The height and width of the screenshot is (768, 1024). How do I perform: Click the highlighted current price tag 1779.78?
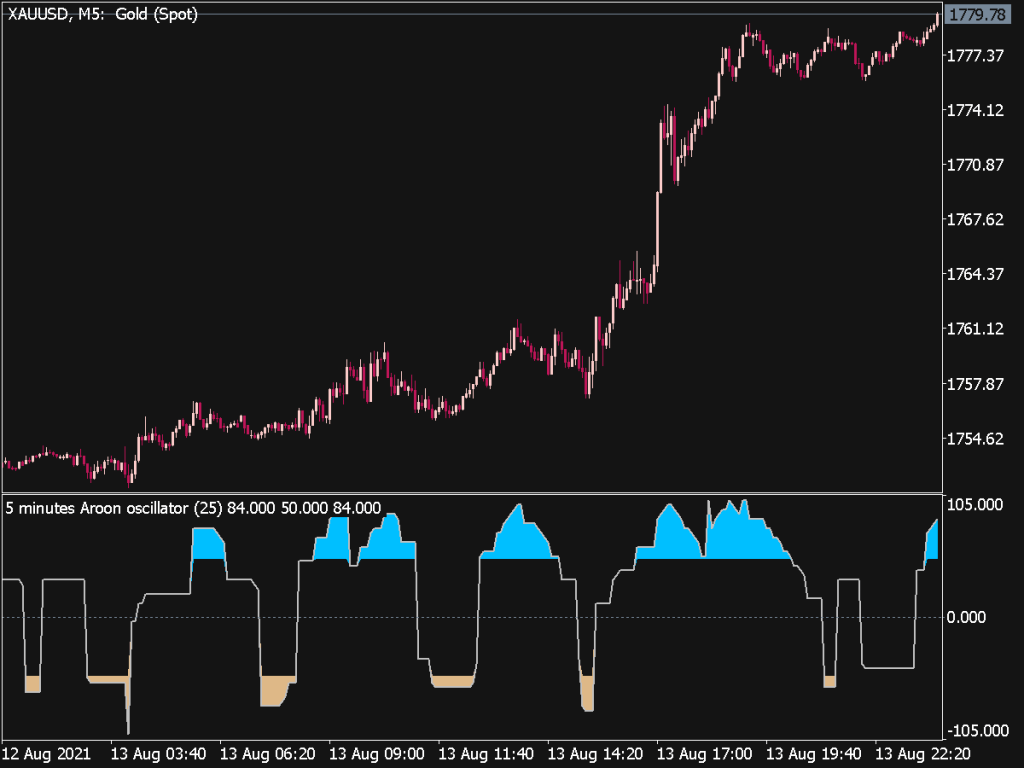(x=980, y=14)
